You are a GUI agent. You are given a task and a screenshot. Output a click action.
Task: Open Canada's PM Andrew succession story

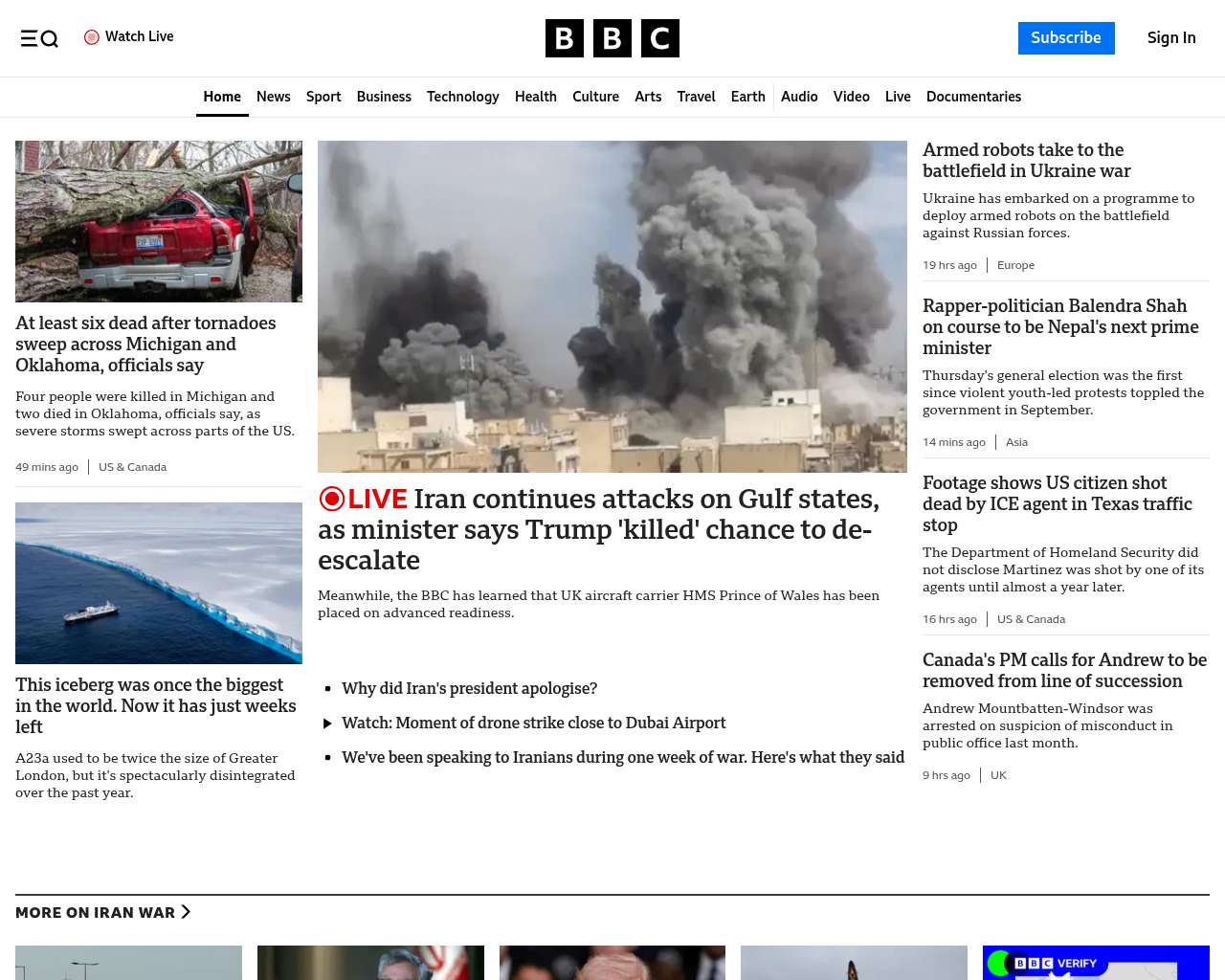1064,670
